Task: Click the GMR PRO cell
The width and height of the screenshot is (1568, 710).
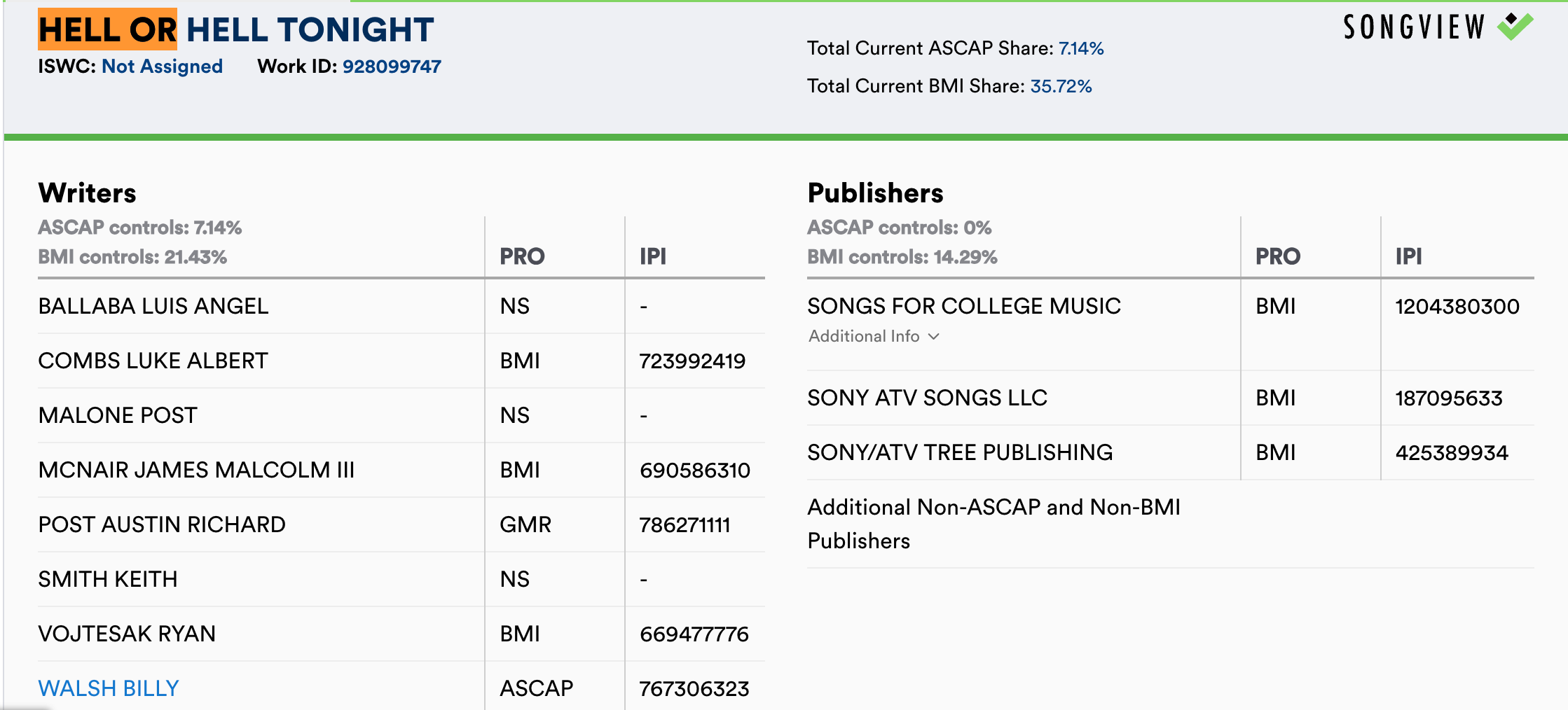Action: point(525,524)
